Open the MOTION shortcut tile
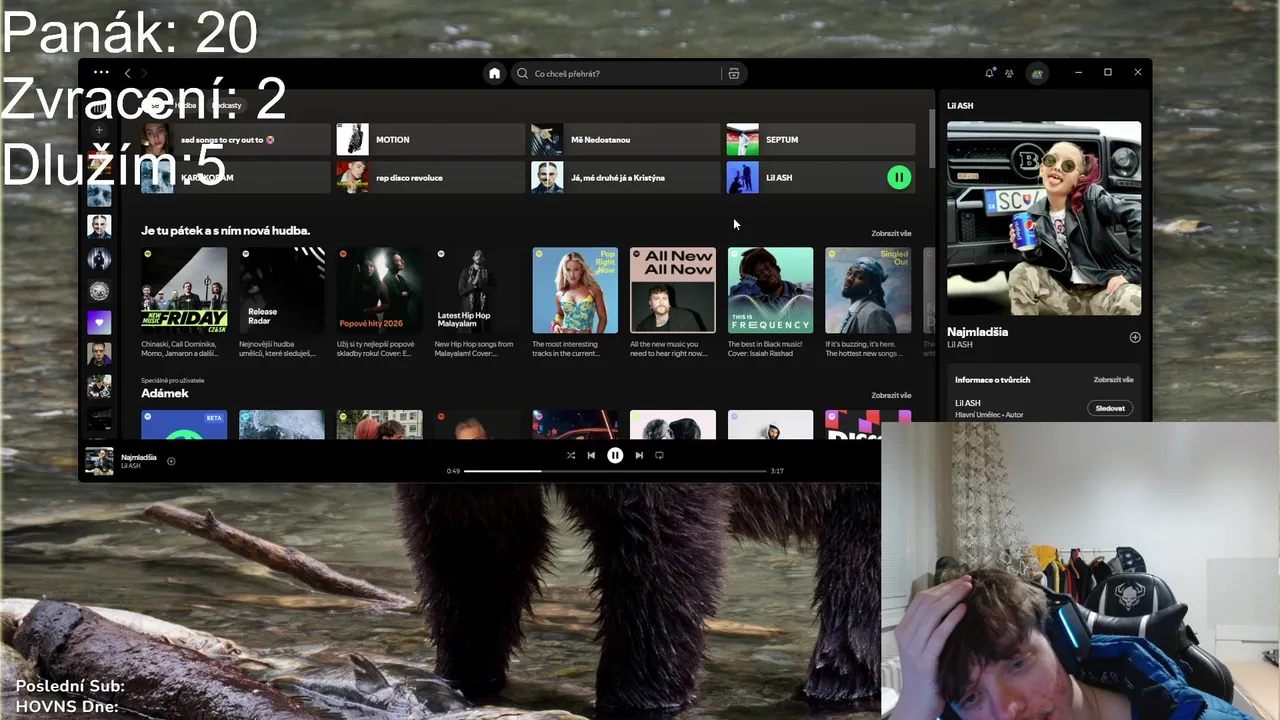Viewport: 1280px width, 720px height. click(x=430, y=139)
